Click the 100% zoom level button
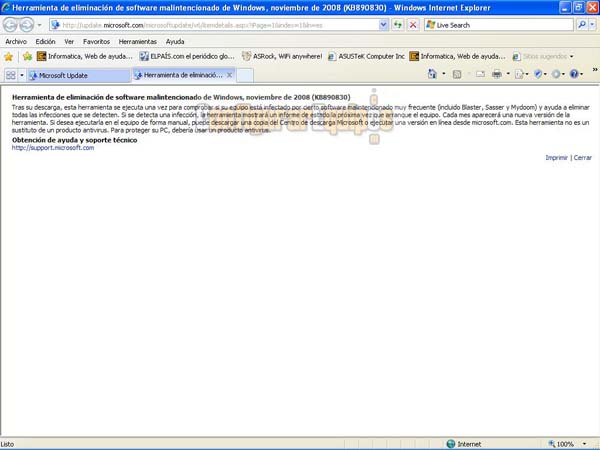The image size is (600, 450). 562,444
